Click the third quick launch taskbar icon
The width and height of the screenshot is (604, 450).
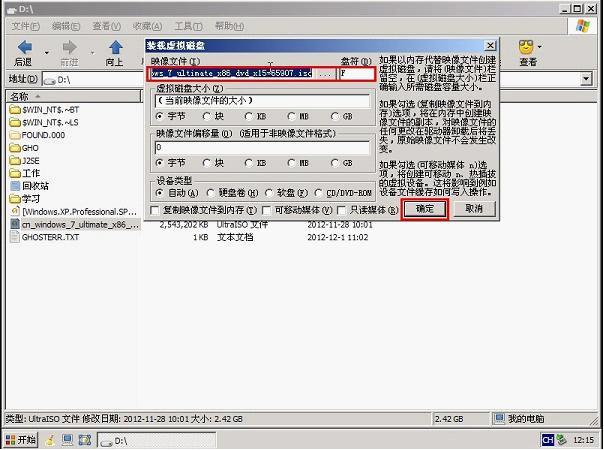[85, 440]
